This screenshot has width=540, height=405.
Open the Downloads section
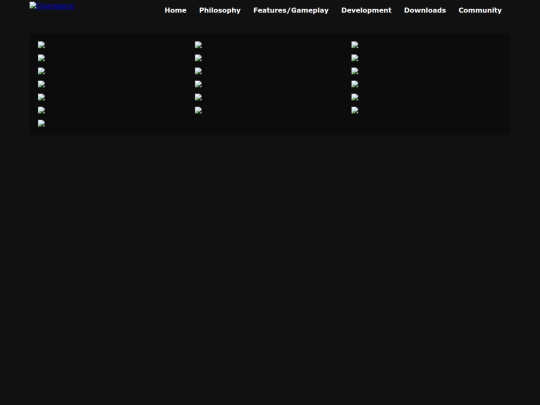click(x=425, y=10)
